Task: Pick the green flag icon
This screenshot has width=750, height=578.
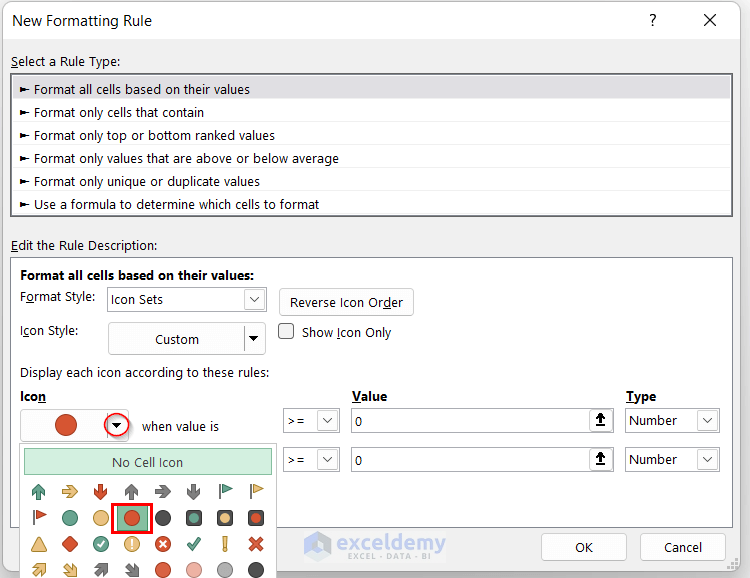Action: pos(225,491)
